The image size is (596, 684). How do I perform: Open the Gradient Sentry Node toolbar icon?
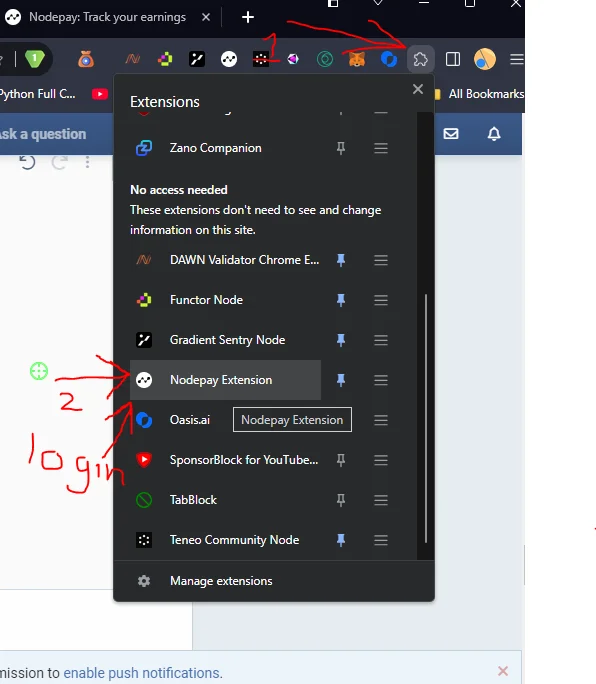pyautogui.click(x=197, y=59)
